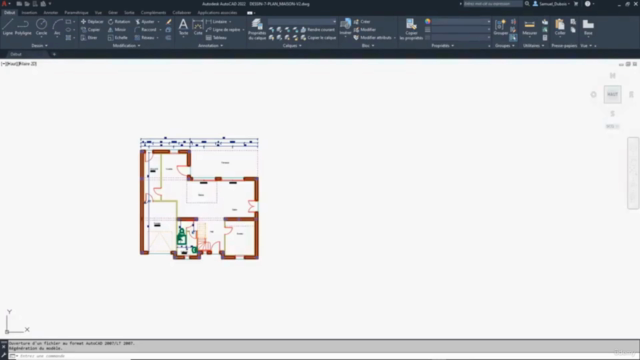640x360 pixels.
Task: Click the rectangle tool icon in Dessin panel
Action: [69, 22]
